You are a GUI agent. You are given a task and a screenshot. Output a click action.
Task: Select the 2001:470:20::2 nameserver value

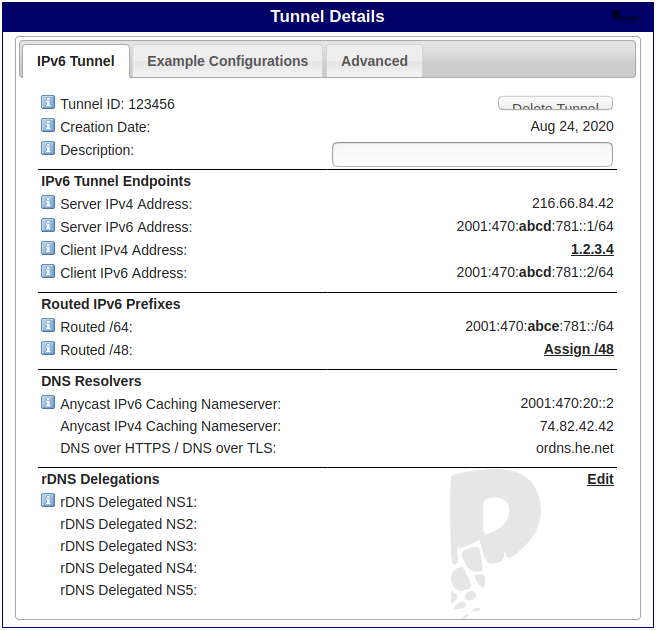[567, 403]
